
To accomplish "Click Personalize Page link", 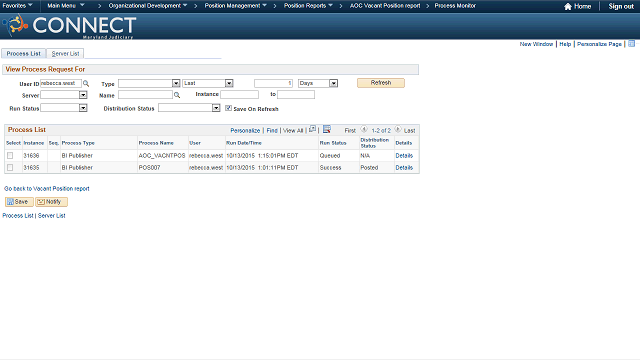I will pyautogui.click(x=599, y=44).
